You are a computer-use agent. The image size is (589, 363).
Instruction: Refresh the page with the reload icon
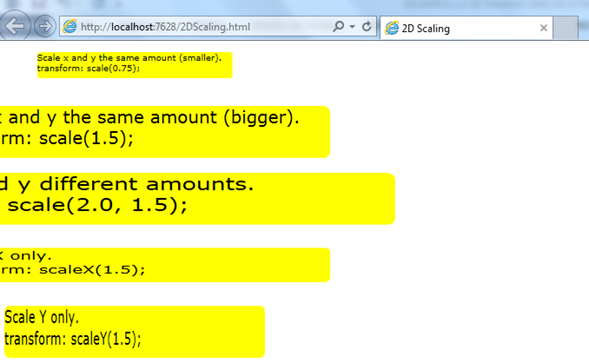(367, 26)
